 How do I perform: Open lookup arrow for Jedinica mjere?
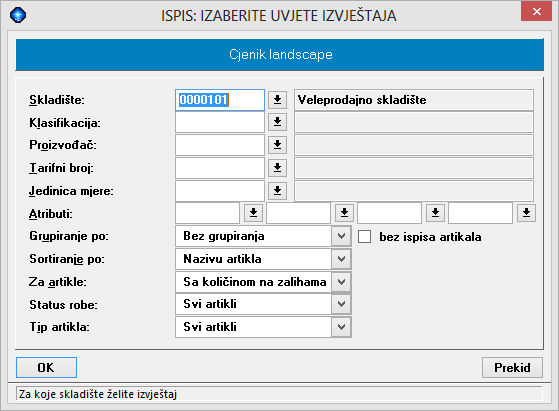point(277,191)
